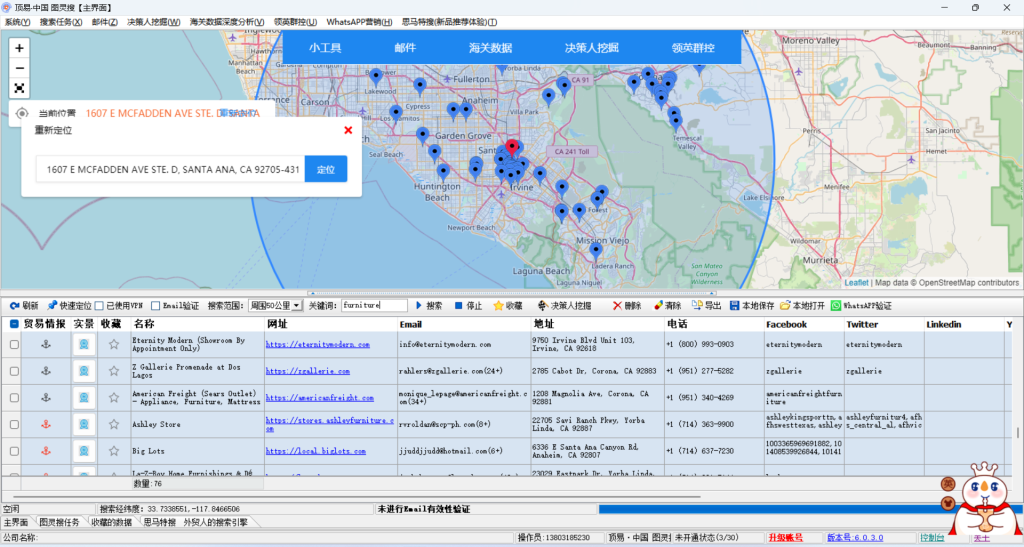Screen dimensions: 1024x547
Task: Zoom out the map with minus button
Action: (20, 68)
